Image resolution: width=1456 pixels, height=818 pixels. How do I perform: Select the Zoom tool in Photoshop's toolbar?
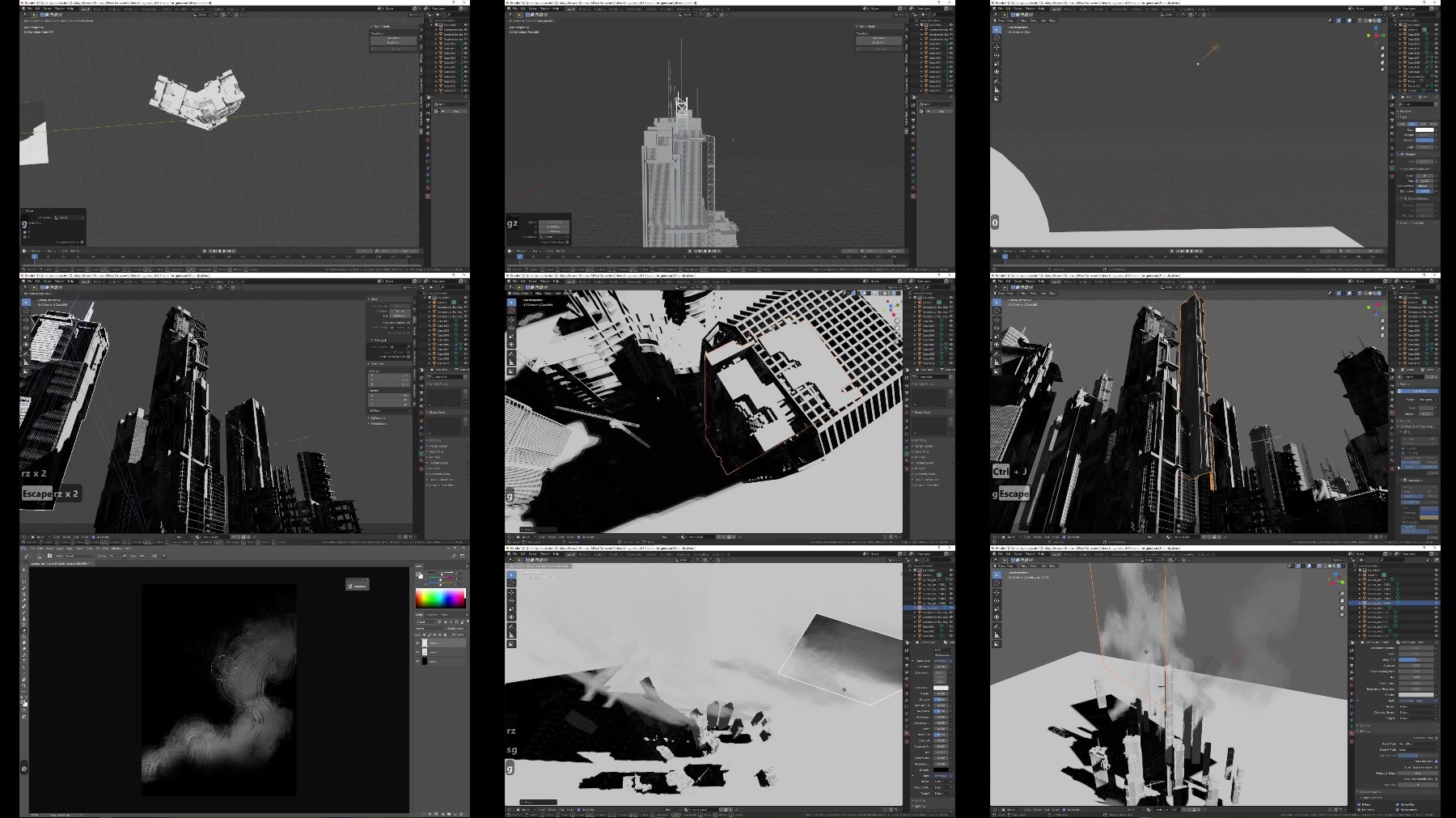coord(24,685)
